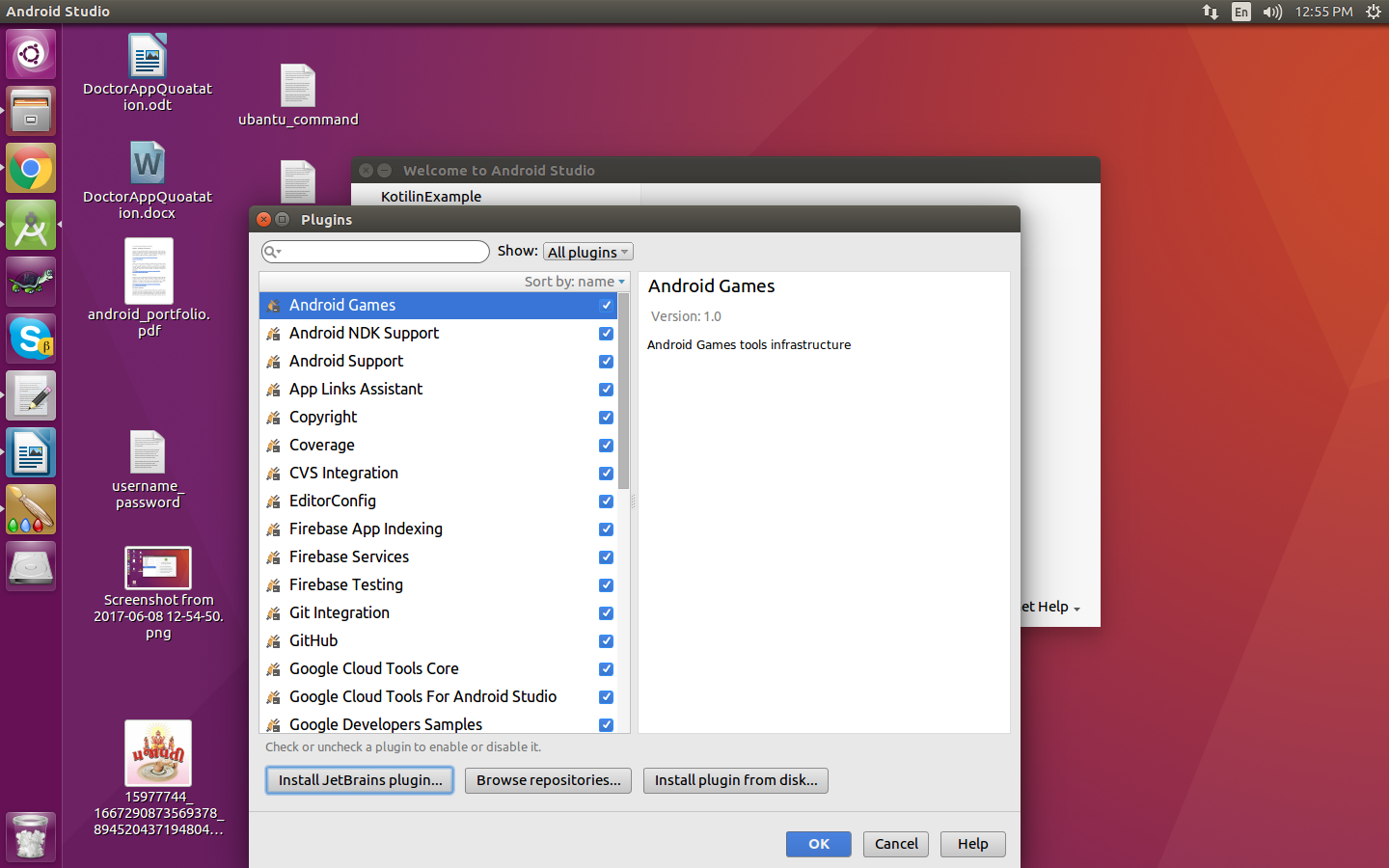Select DoctorAppQuoatation.odt desktop file
1389x868 pixels.
[148, 72]
